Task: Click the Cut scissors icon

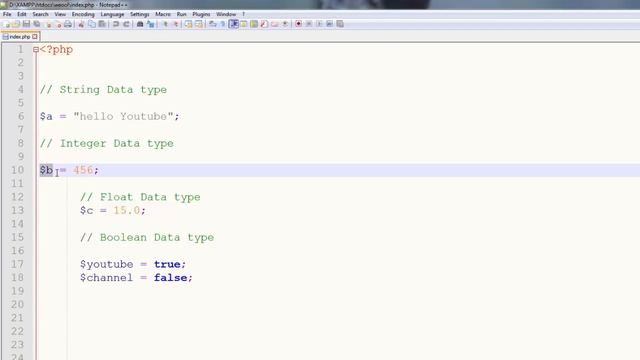Action: [81, 24]
